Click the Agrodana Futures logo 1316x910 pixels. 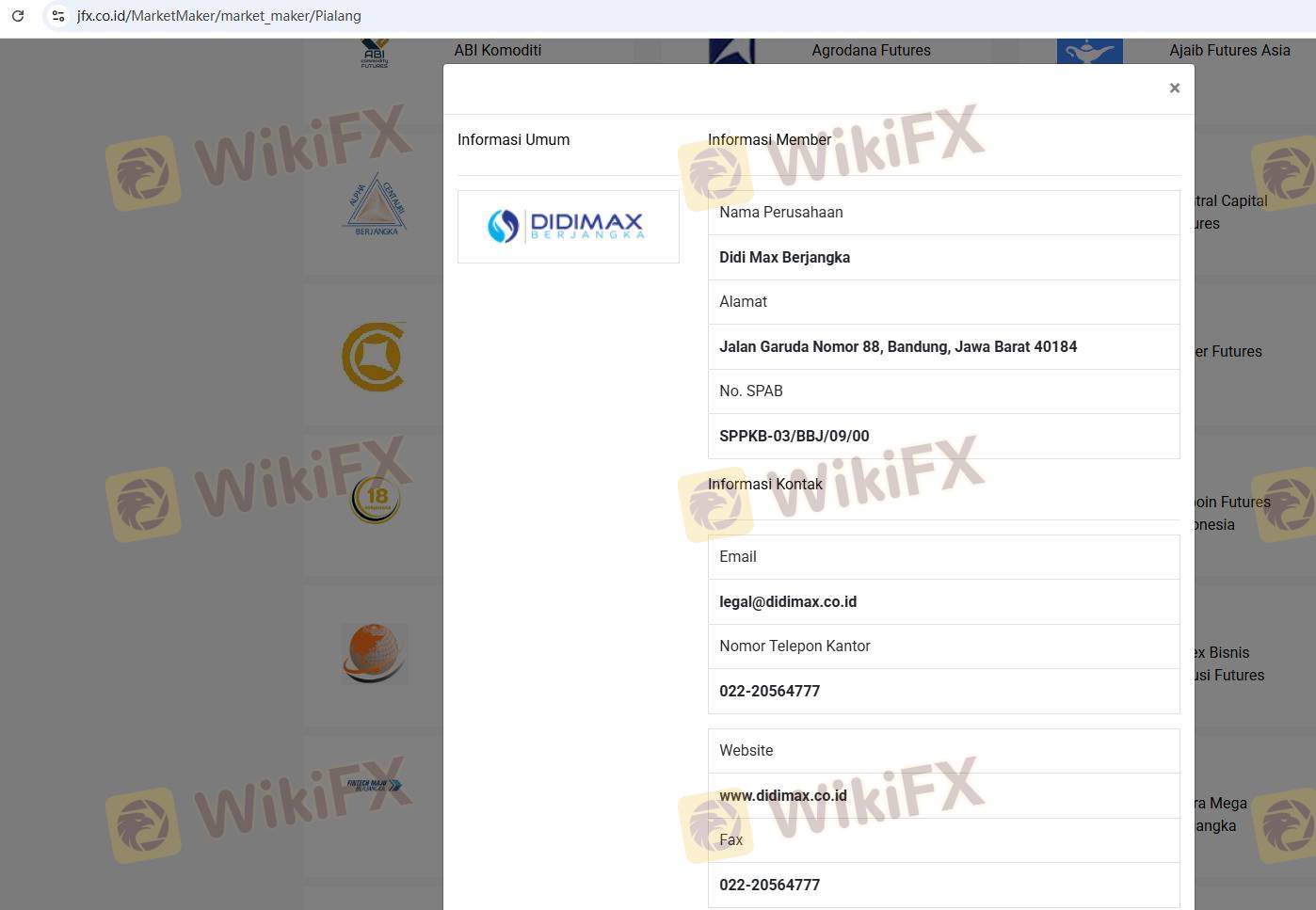[731, 52]
